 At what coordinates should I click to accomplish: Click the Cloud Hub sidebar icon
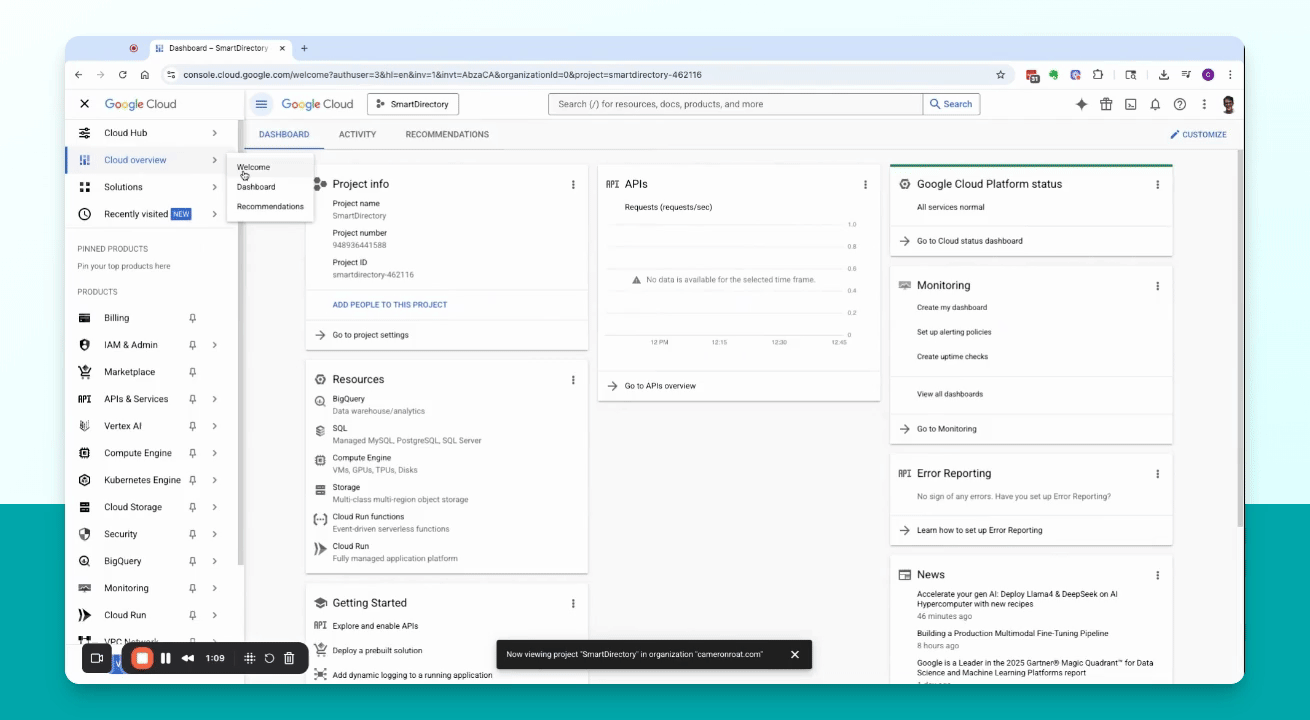coord(85,133)
